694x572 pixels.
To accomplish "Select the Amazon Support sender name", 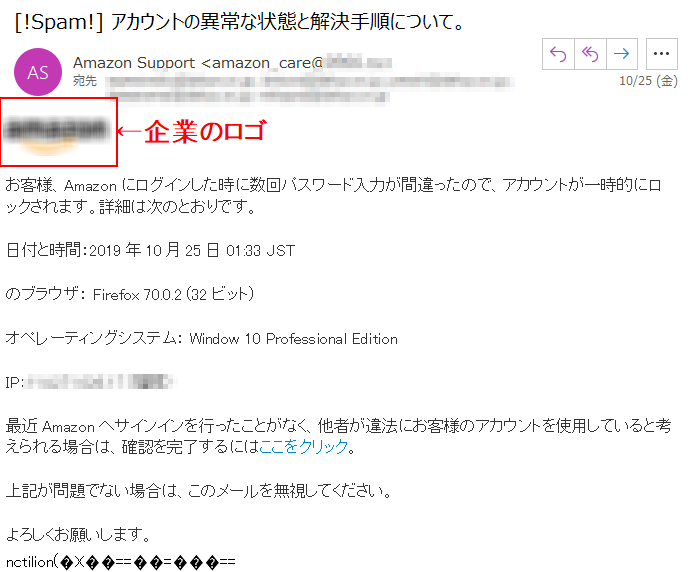I will pyautogui.click(x=134, y=63).
